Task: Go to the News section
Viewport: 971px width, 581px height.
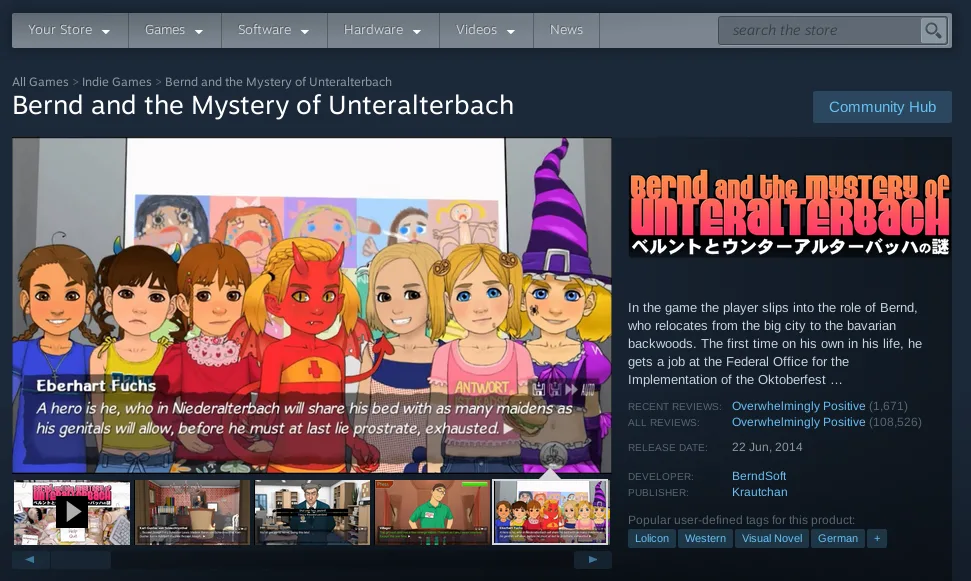Action: (566, 30)
